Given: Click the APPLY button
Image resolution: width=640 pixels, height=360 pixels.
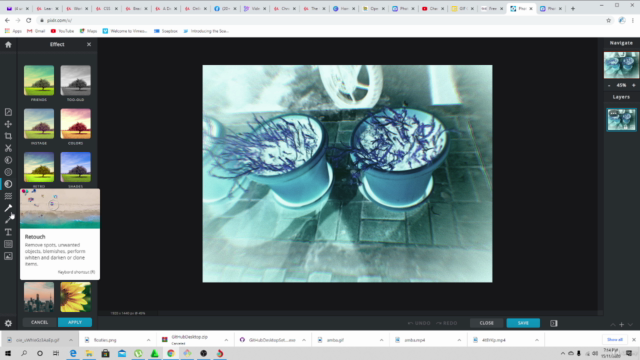Looking at the screenshot, I should [x=75, y=322].
